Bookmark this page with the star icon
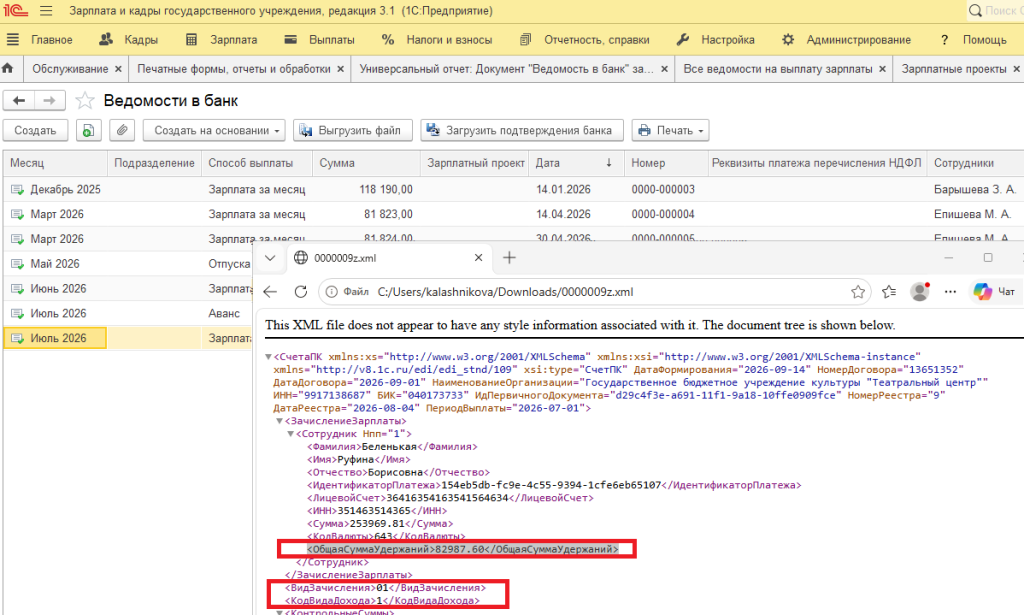Viewport: 1024px width, 615px height. (x=858, y=292)
